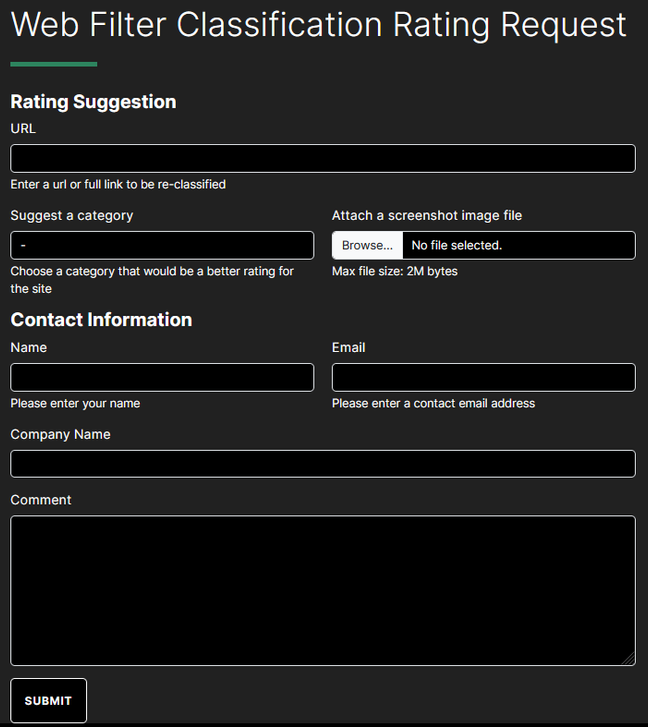
Task: Click the 'Company Name' label
Action: pyautogui.click(x=61, y=434)
